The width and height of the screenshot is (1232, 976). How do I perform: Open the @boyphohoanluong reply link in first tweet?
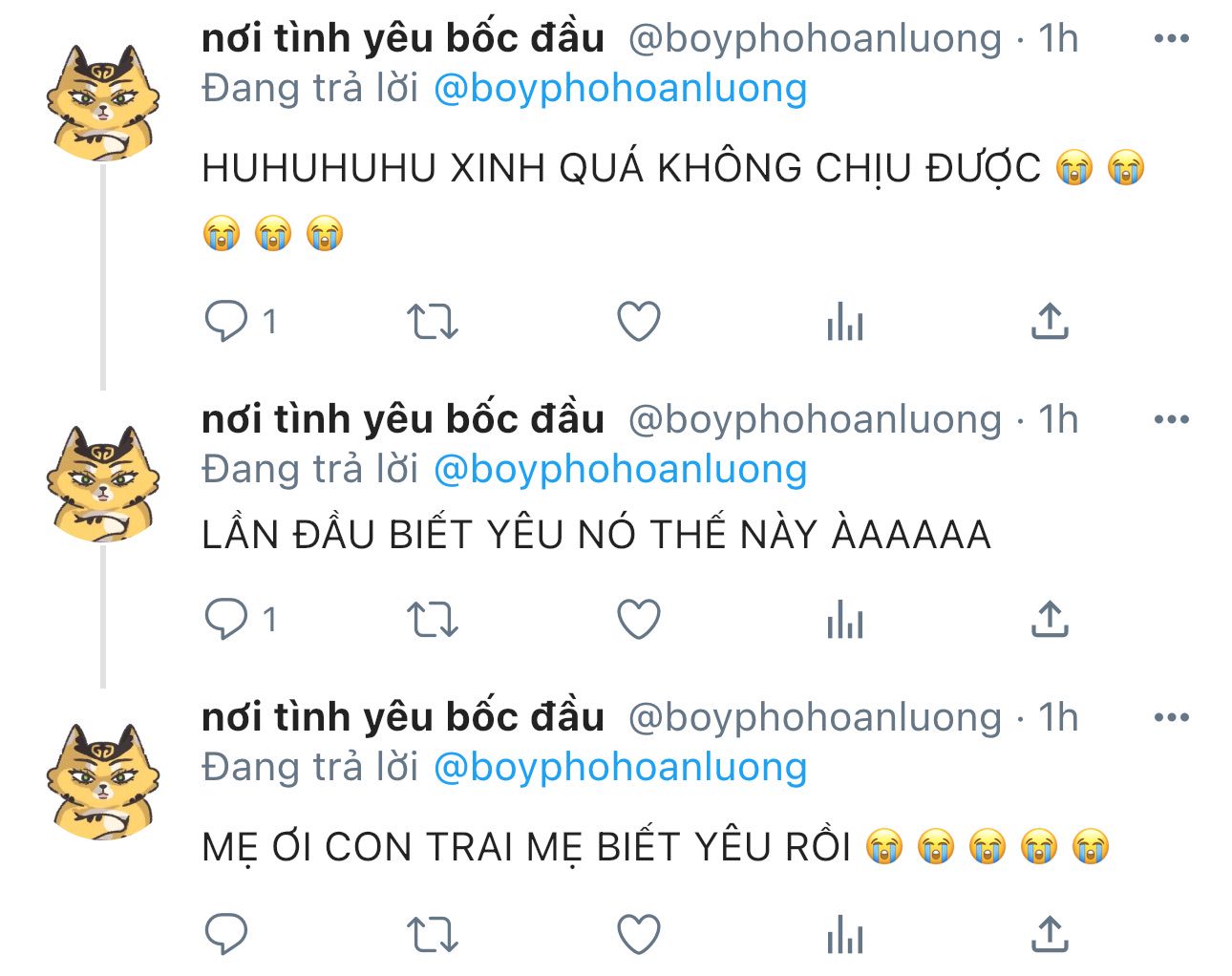click(x=621, y=89)
